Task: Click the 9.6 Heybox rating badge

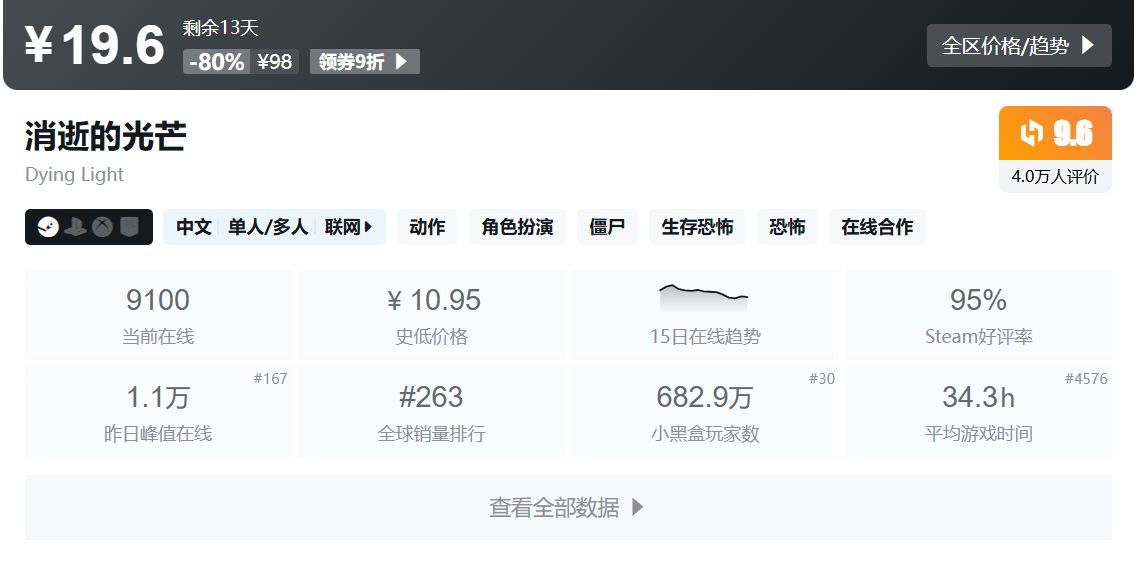Action: [1055, 133]
